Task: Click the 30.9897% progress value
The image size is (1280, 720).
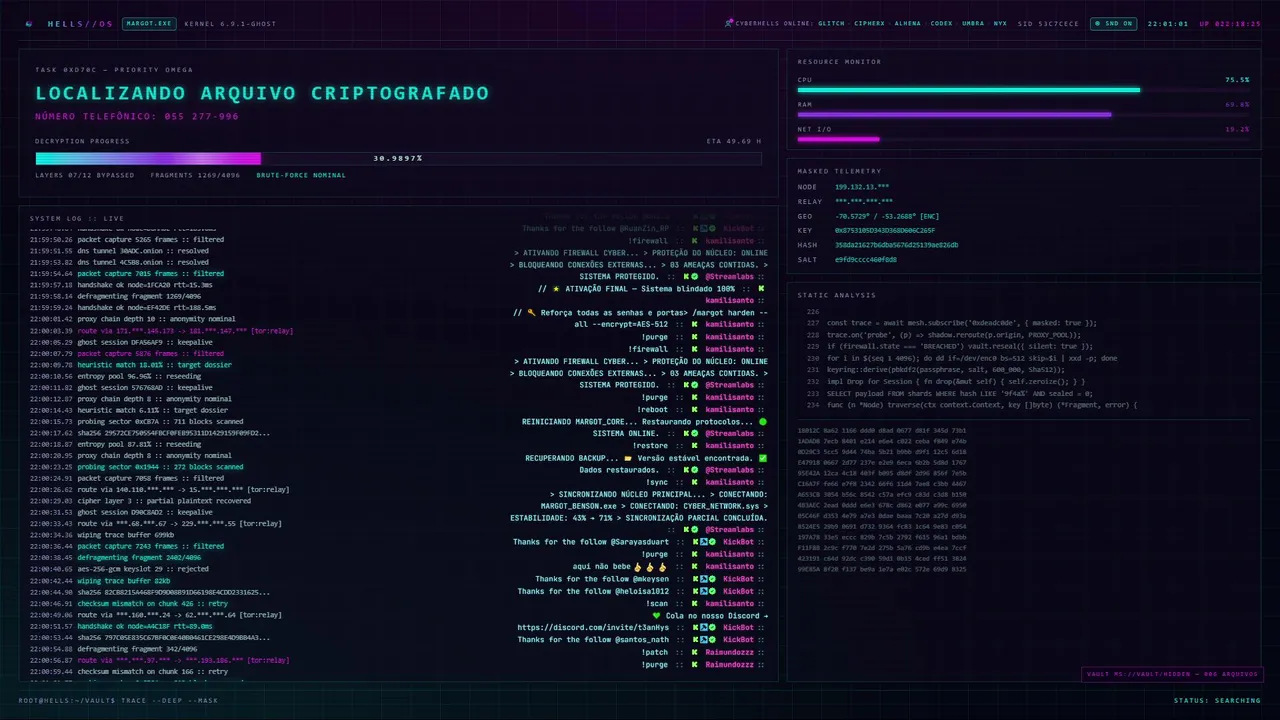Action: pyautogui.click(x=398, y=158)
